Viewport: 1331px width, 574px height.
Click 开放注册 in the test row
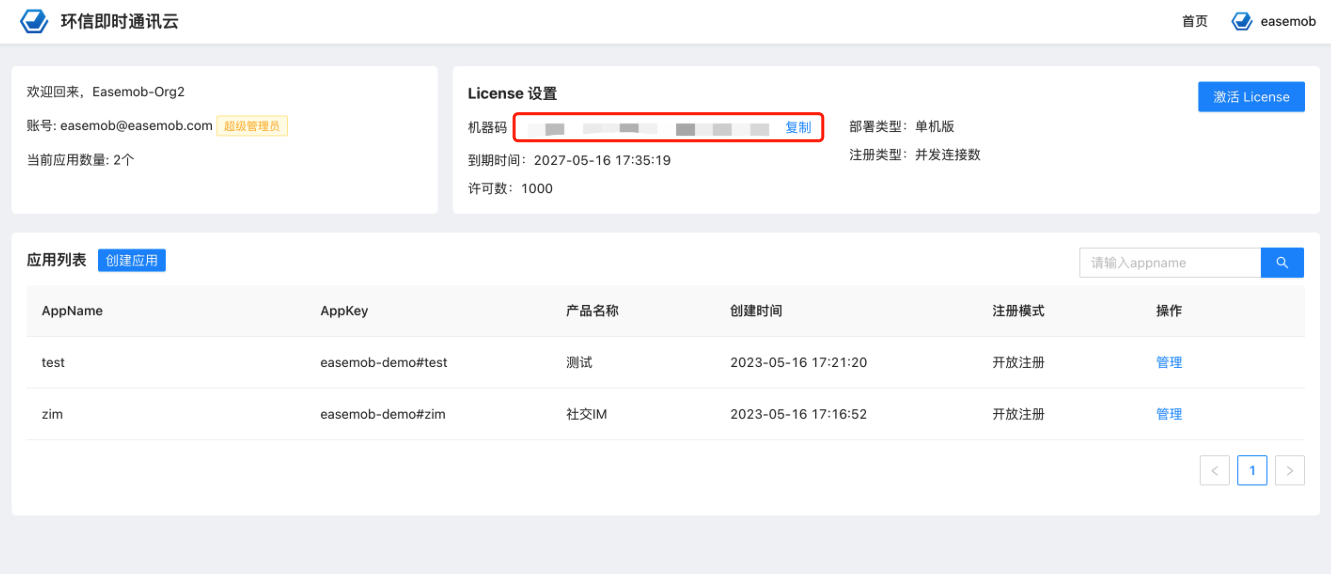1018,362
